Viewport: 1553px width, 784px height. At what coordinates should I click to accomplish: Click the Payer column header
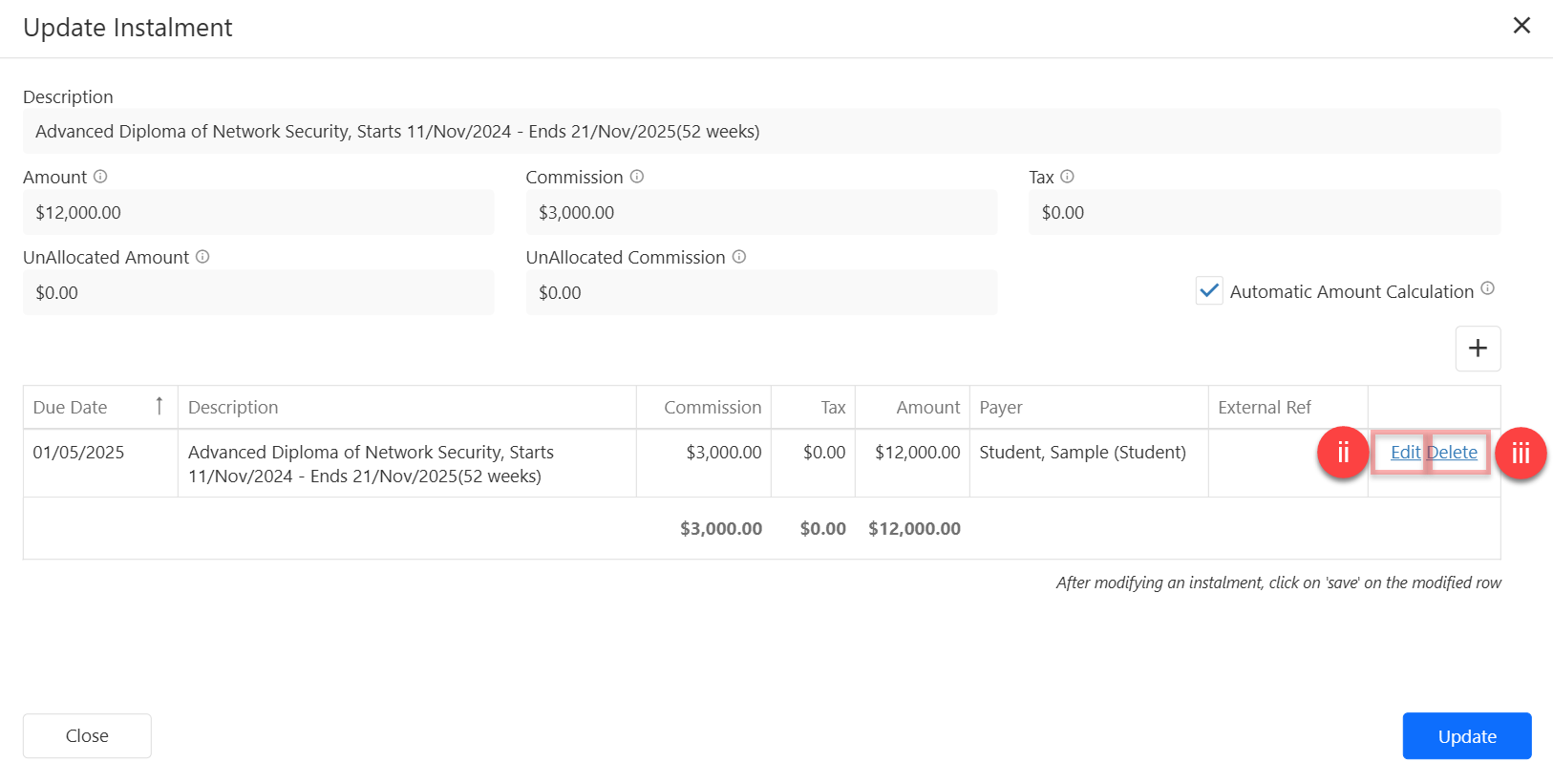(1001, 408)
